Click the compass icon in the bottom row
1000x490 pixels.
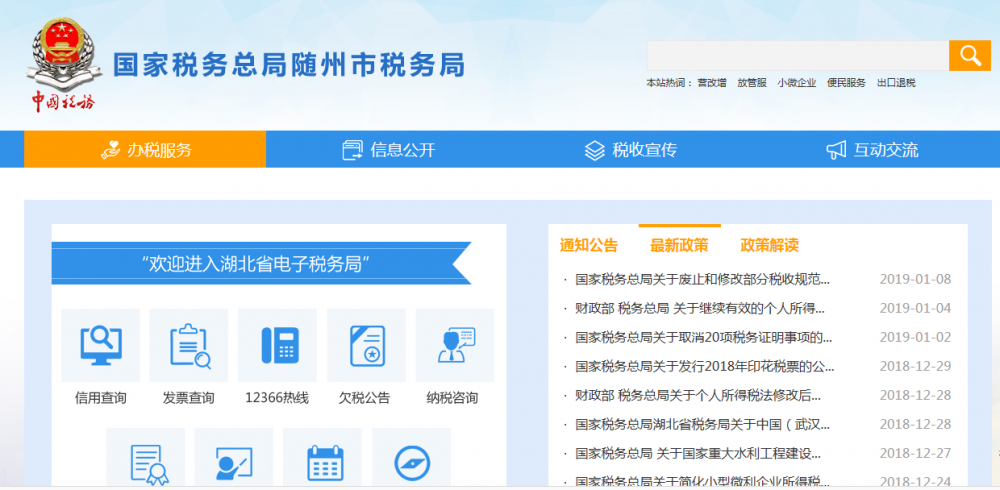(x=411, y=462)
